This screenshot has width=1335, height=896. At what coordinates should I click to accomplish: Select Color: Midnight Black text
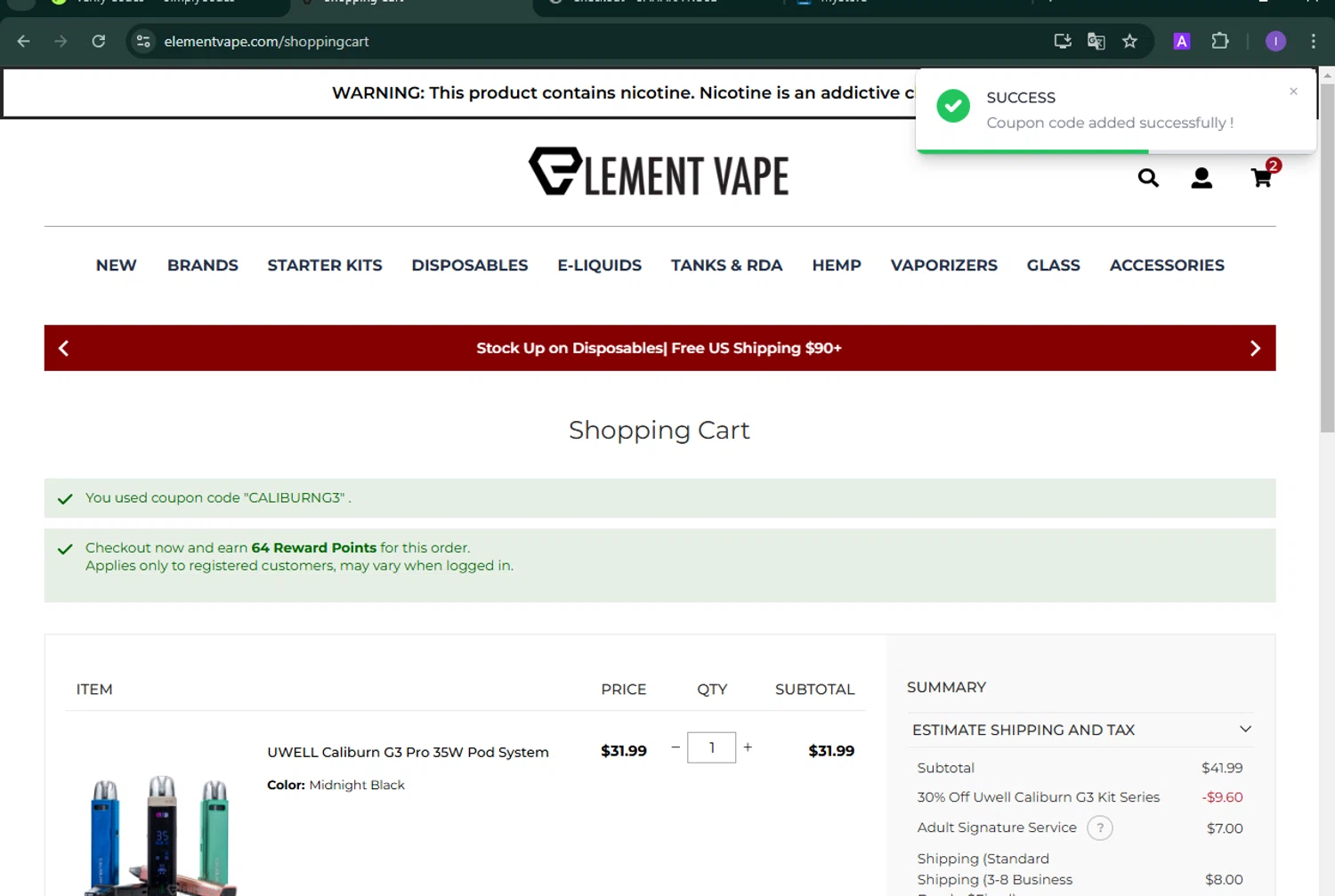(336, 785)
